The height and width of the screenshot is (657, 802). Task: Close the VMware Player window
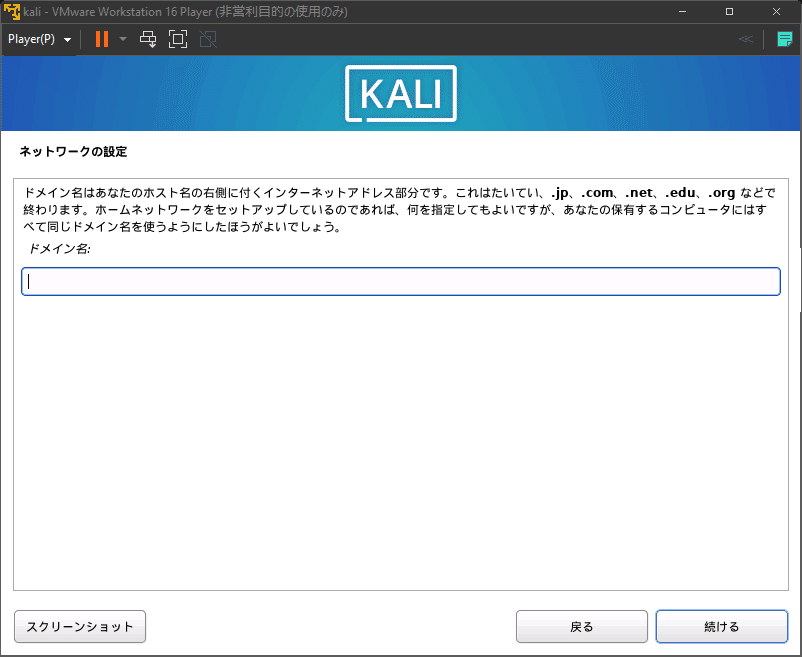point(776,11)
